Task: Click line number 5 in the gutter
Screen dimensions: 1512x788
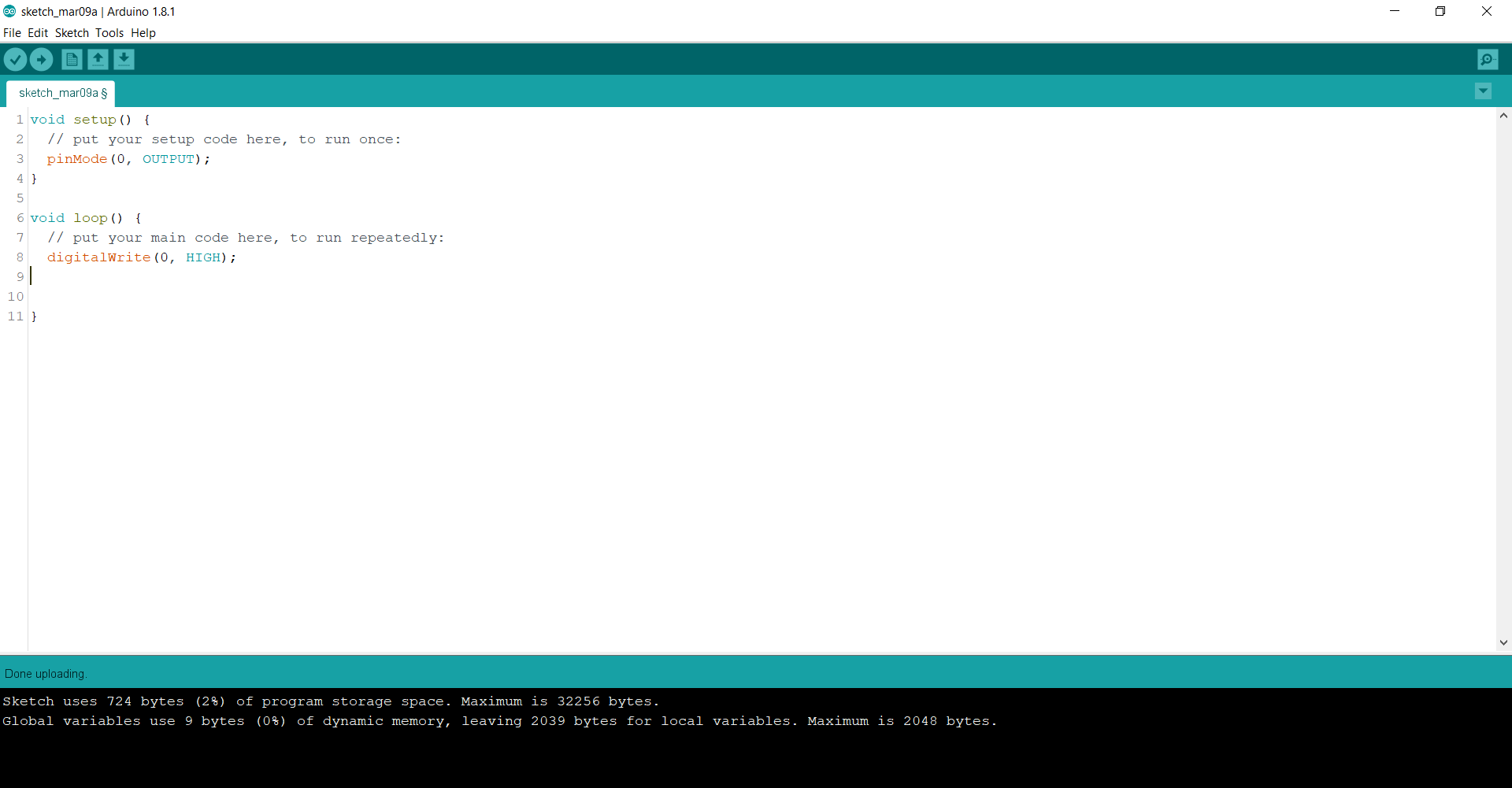Action: 20,198
